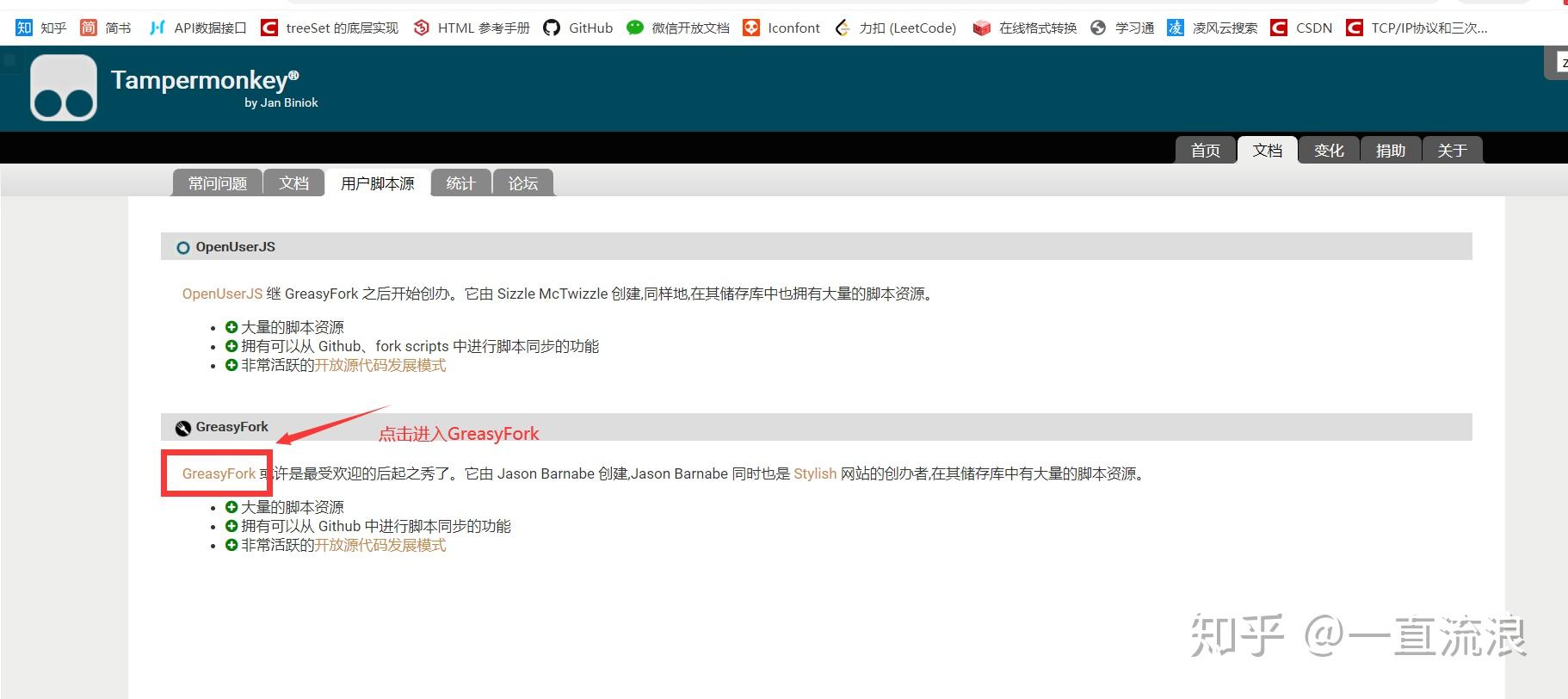Open the 简书 bookmark
The width and height of the screenshot is (1568, 699).
click(x=106, y=28)
